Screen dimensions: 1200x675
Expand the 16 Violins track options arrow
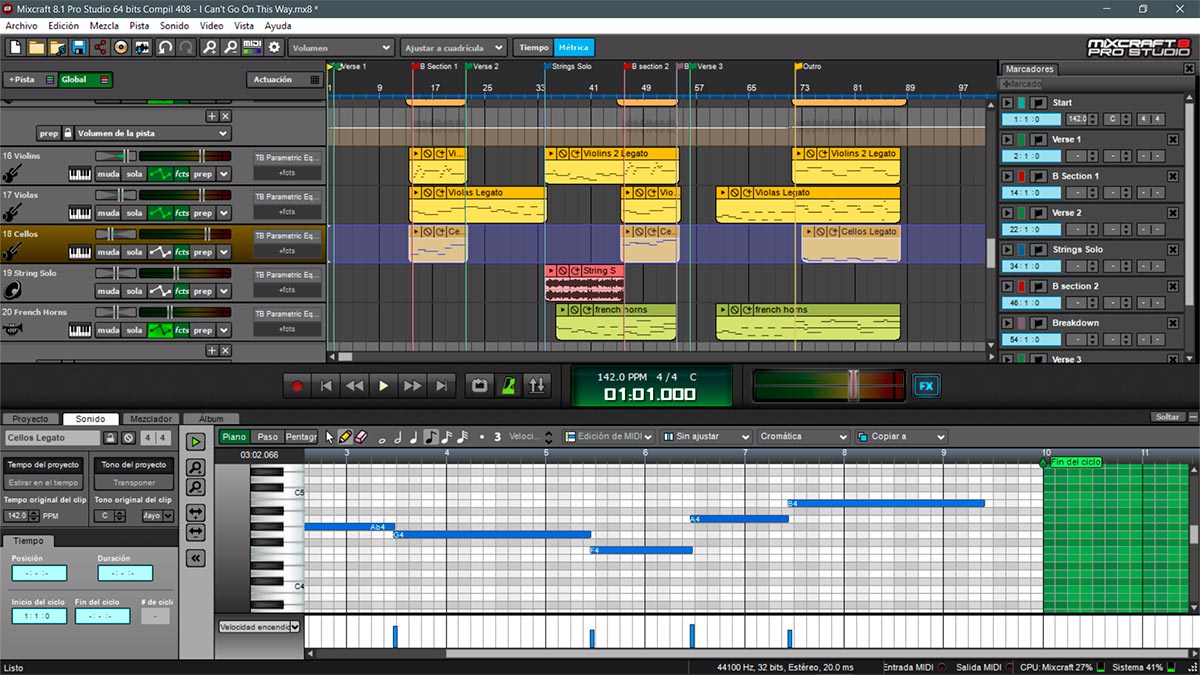[224, 174]
